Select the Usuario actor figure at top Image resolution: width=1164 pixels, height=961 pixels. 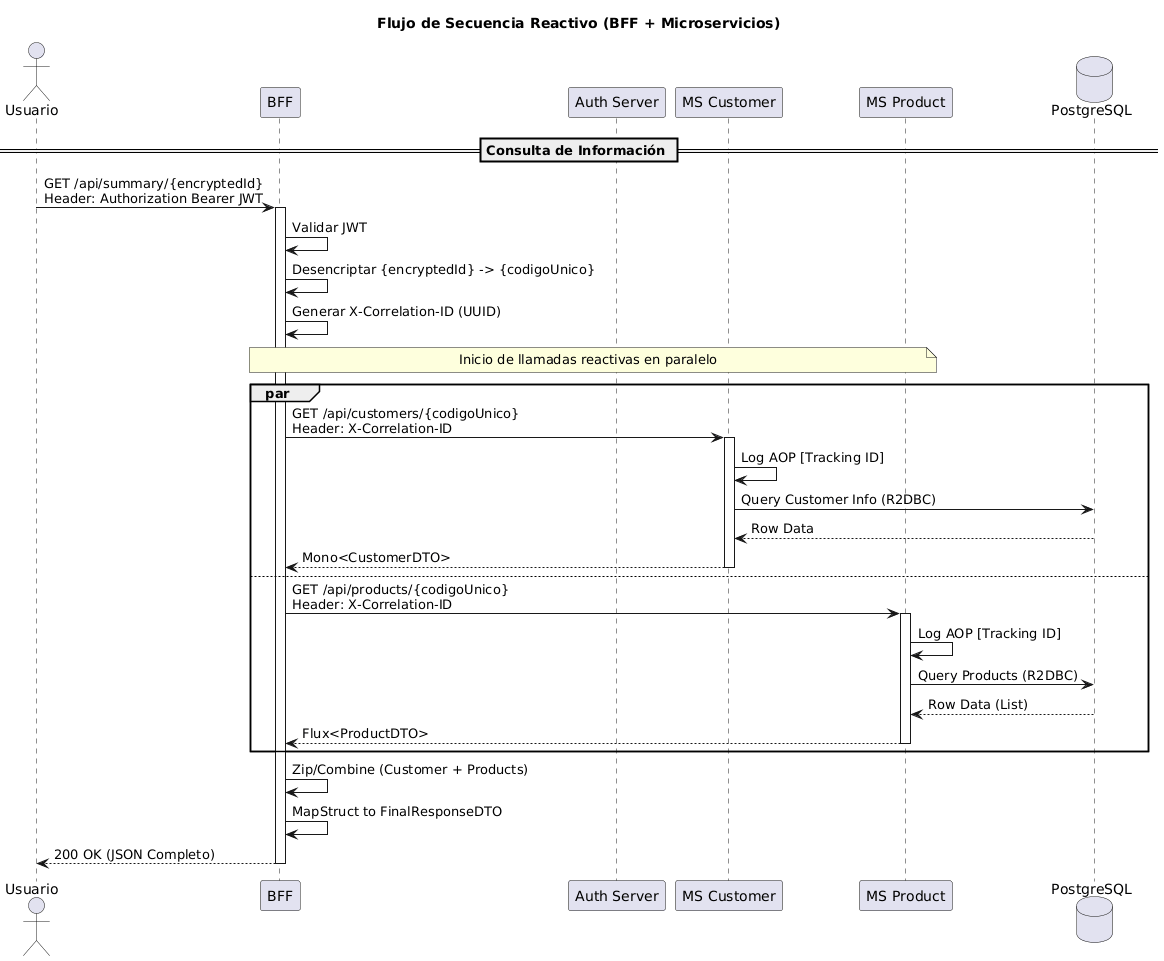tap(37, 70)
